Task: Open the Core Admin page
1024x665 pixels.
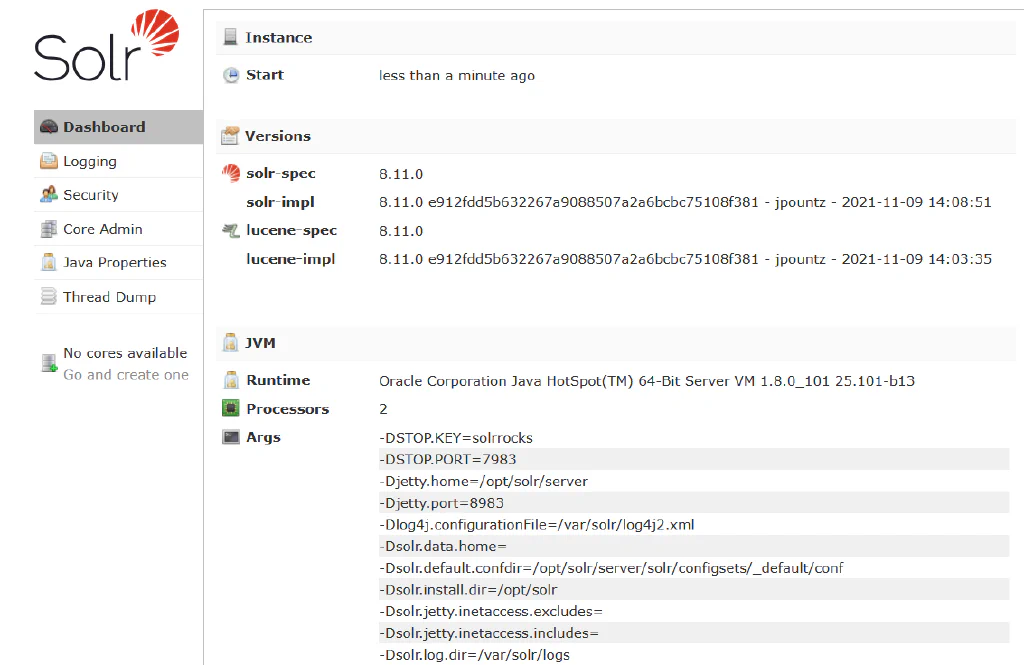Action: [118, 229]
